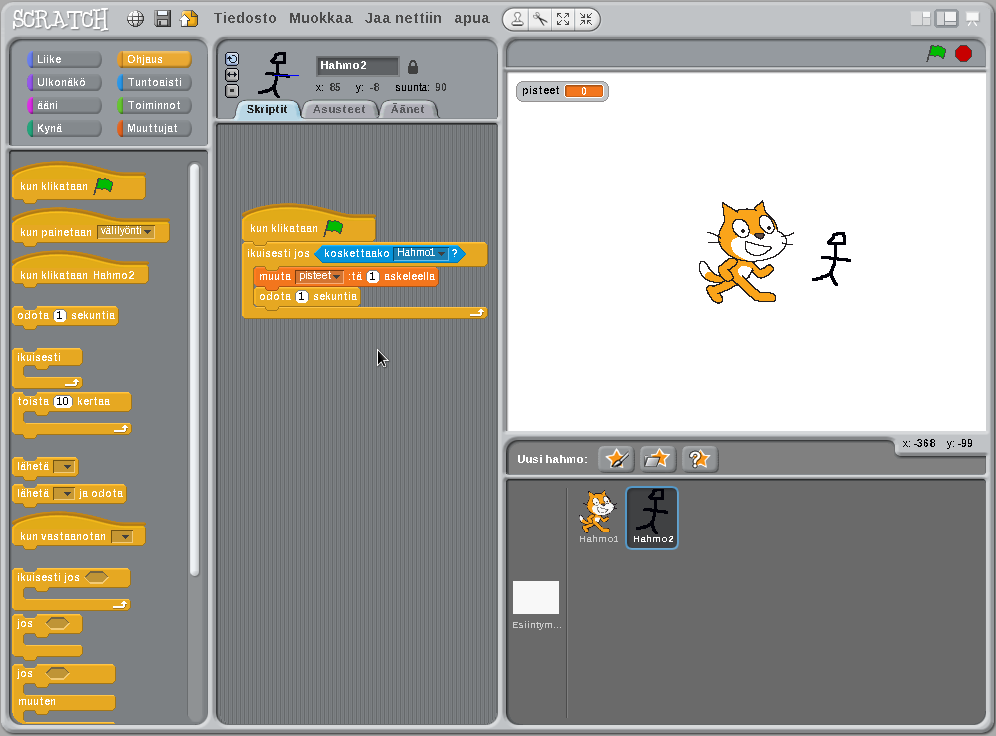Image resolution: width=996 pixels, height=736 pixels.
Task: Select the grow sprite tool
Action: coord(563,20)
